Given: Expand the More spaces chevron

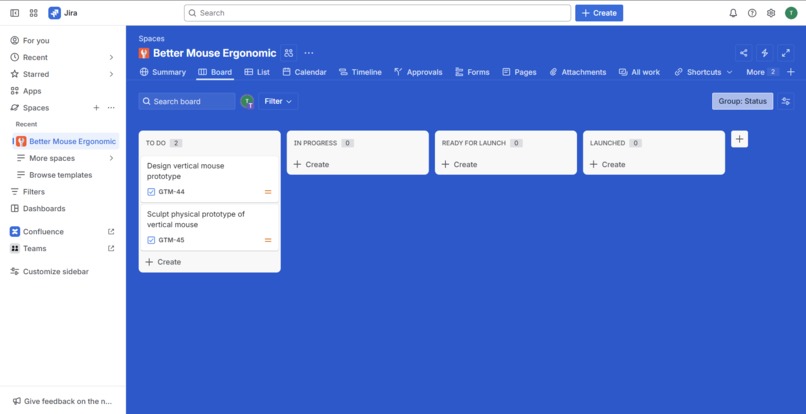Looking at the screenshot, I should (111, 158).
